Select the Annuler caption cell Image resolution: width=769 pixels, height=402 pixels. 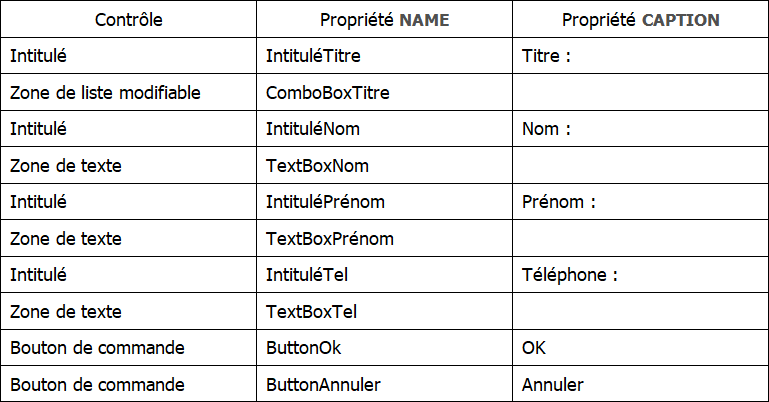(552, 384)
